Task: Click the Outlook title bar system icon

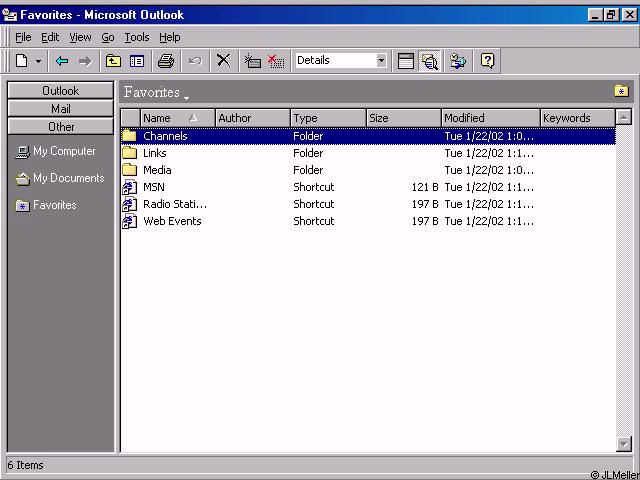Action: pyautogui.click(x=10, y=15)
